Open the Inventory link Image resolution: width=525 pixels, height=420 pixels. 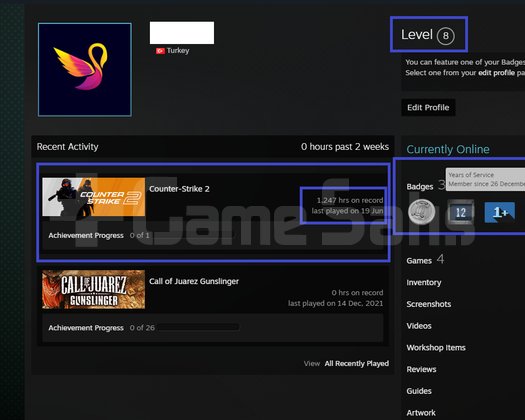[424, 282]
